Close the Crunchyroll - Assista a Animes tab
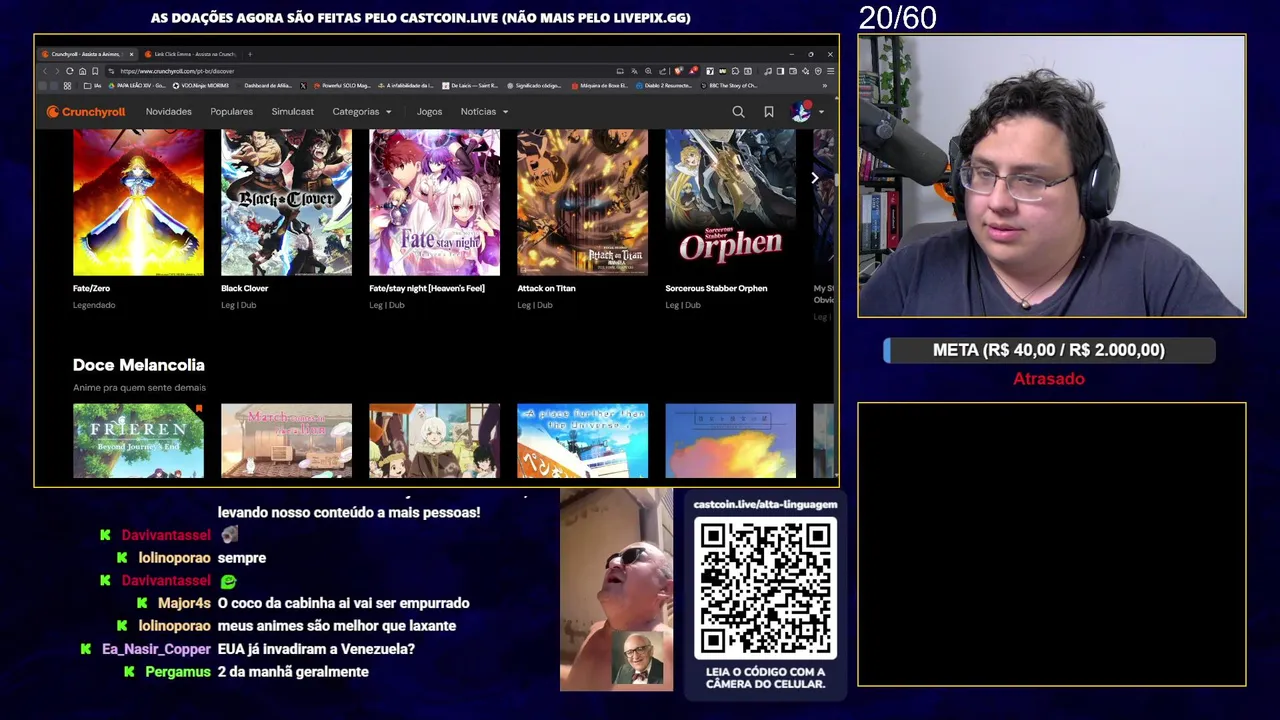The image size is (1280, 720). [131, 54]
